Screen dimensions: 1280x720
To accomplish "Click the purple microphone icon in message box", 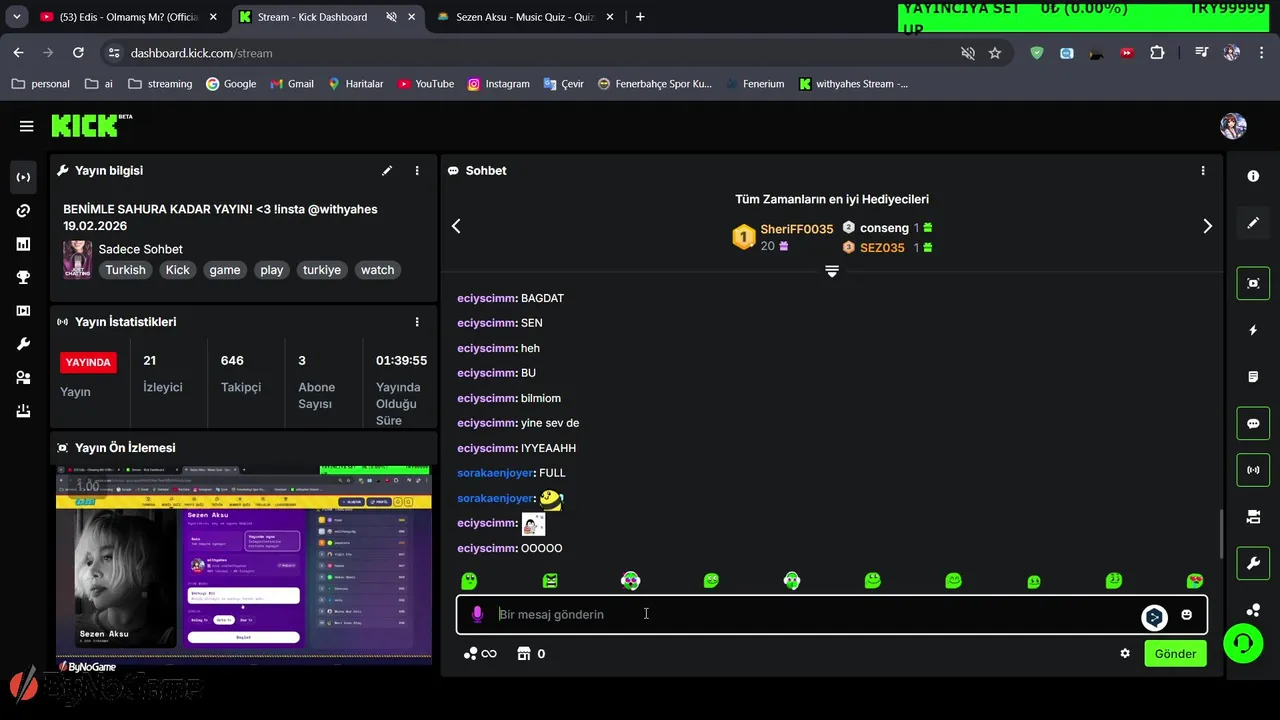I will (x=477, y=615).
